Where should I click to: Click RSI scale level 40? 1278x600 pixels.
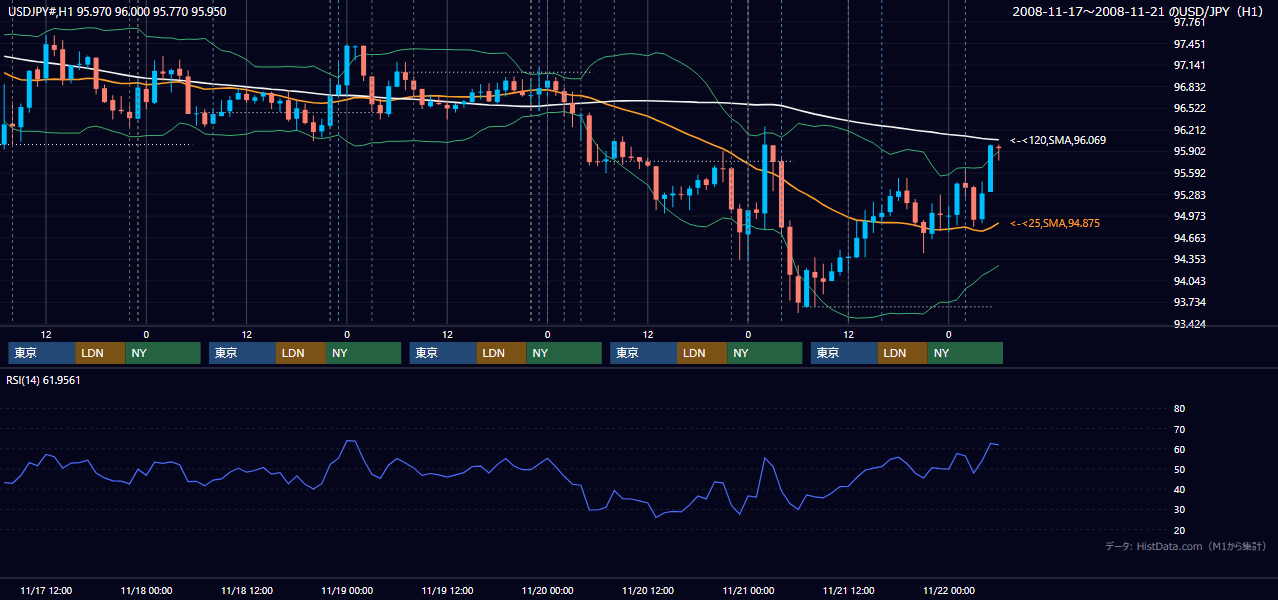tap(1179, 490)
